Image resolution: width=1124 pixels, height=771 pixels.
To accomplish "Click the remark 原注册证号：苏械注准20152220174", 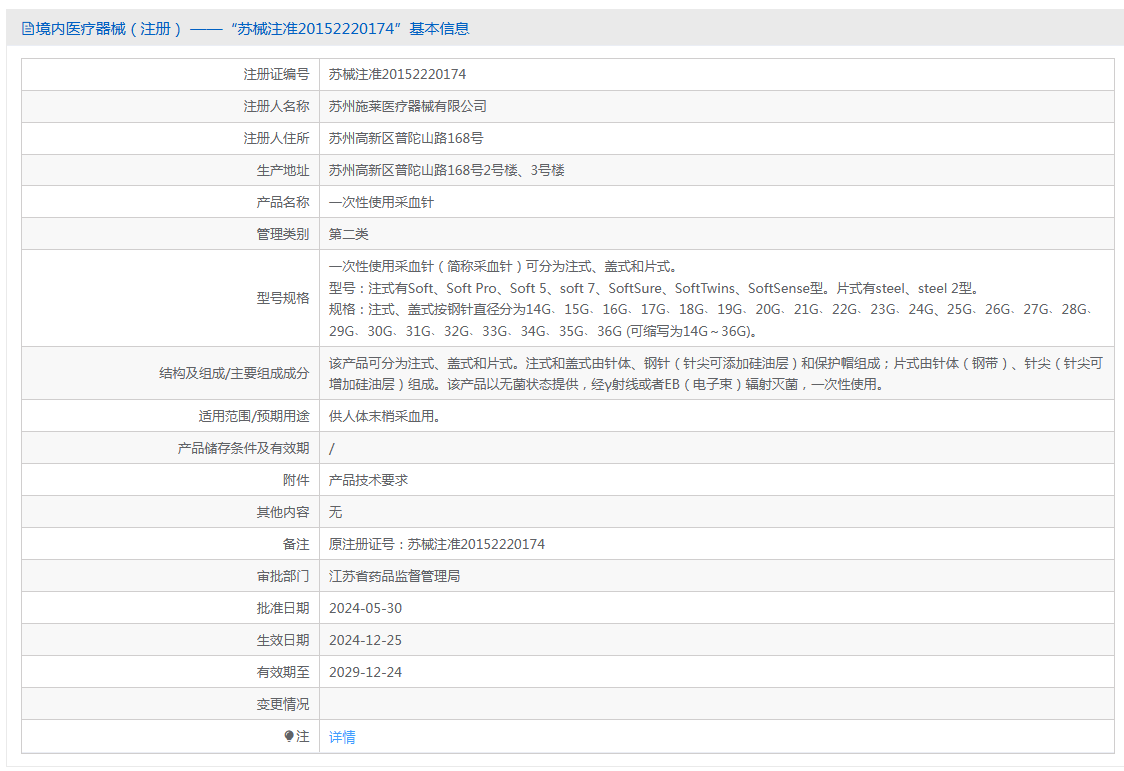I will click(437, 545).
